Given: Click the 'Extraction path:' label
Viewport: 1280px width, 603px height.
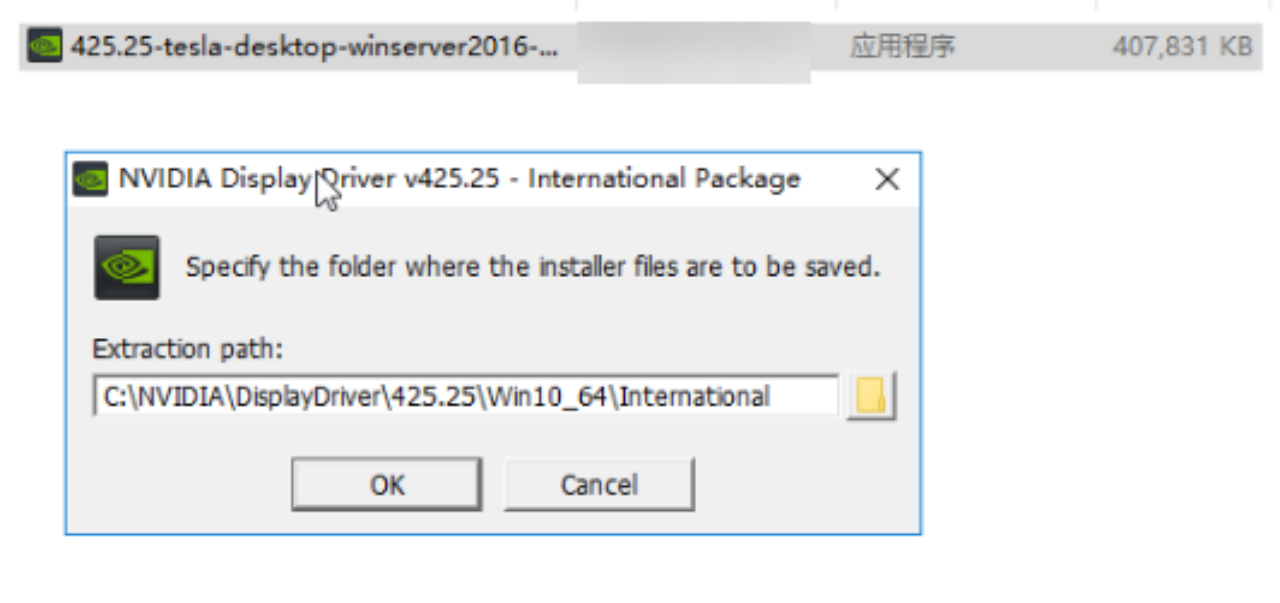Looking at the screenshot, I should [188, 349].
